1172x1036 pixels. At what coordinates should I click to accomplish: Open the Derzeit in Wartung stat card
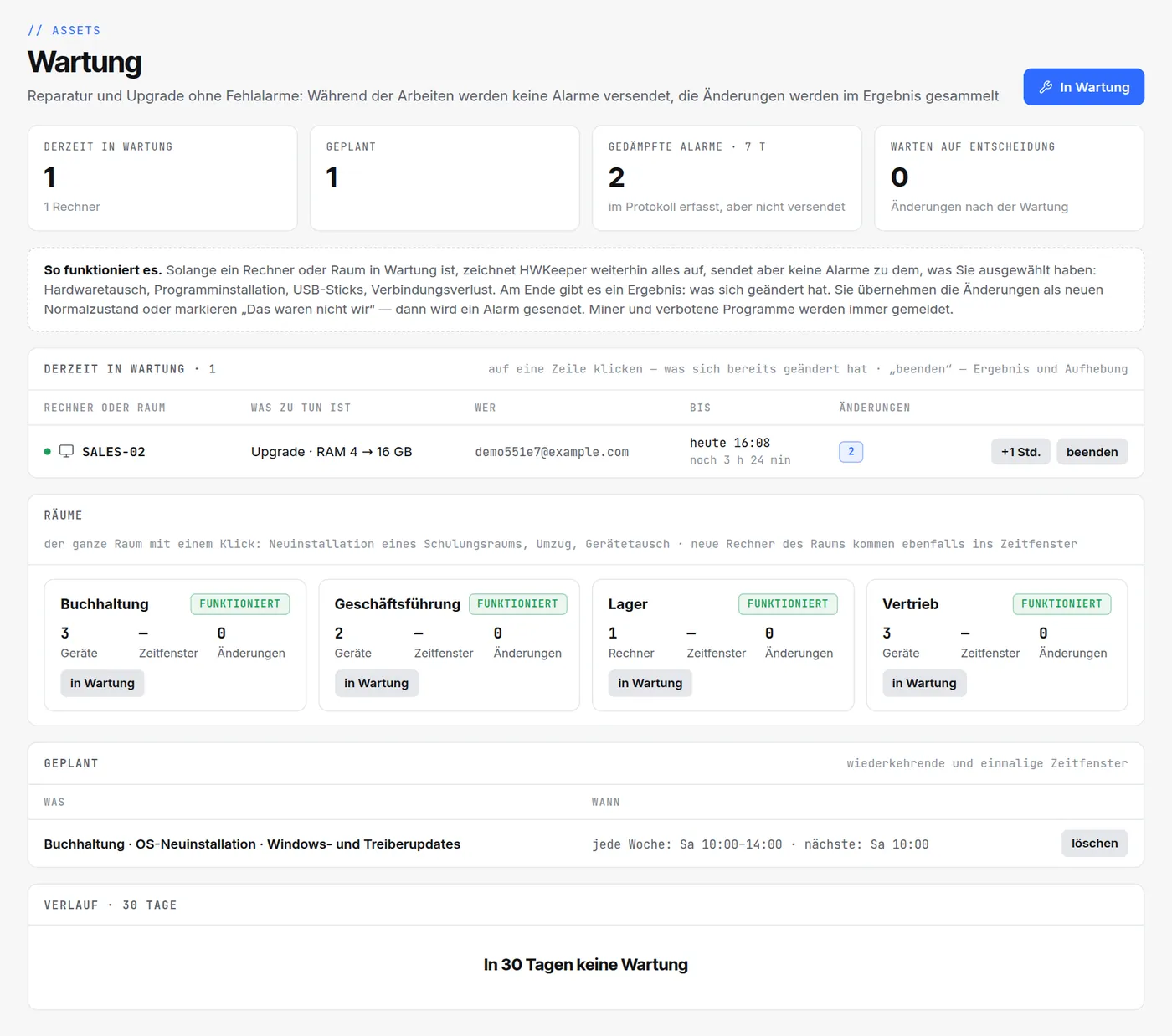162,178
